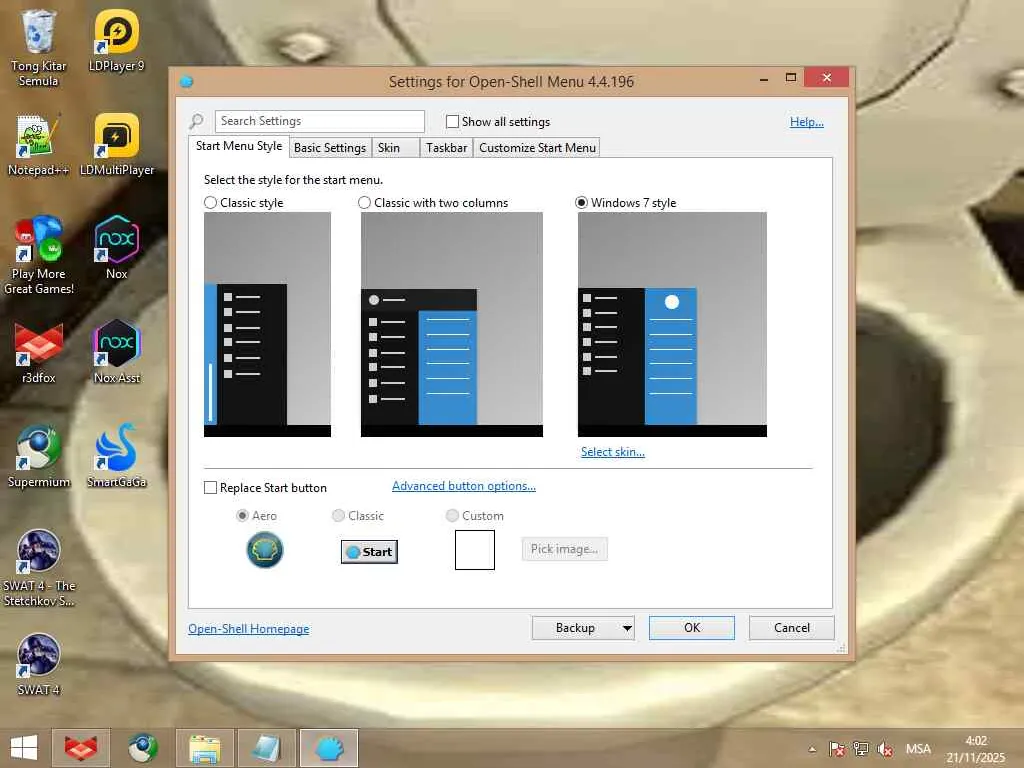Screen dimensions: 1024x768
Task: Select SWAT 4 - The Stetchkov Syndicate shortcut
Action: pyautogui.click(x=38, y=568)
